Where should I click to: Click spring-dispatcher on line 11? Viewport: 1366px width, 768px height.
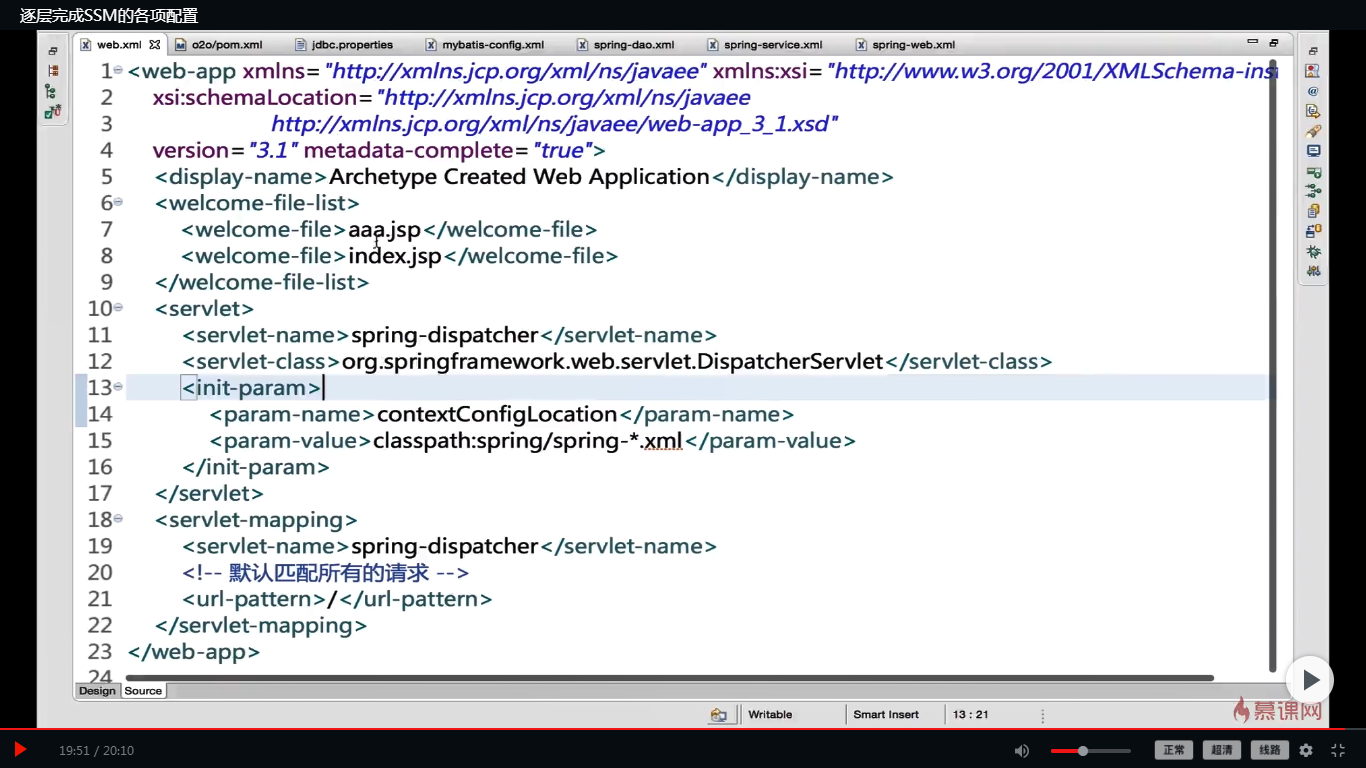pos(444,335)
